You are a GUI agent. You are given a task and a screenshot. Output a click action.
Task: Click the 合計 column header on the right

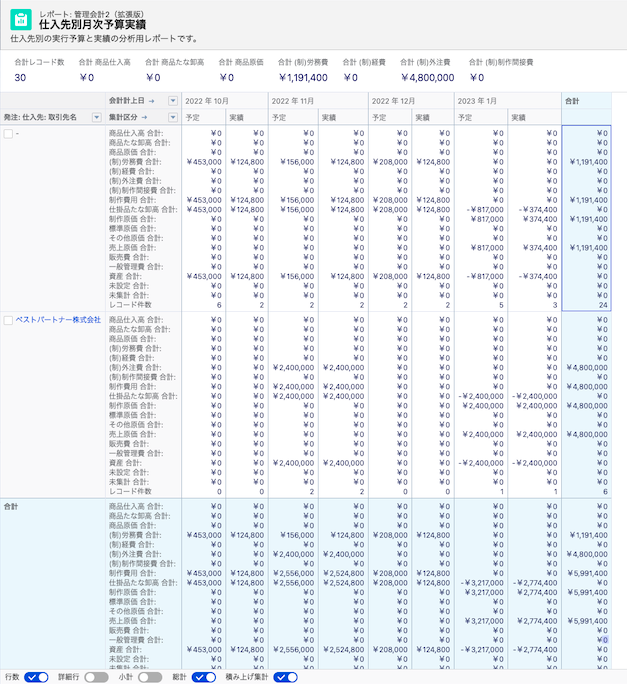click(x=572, y=101)
